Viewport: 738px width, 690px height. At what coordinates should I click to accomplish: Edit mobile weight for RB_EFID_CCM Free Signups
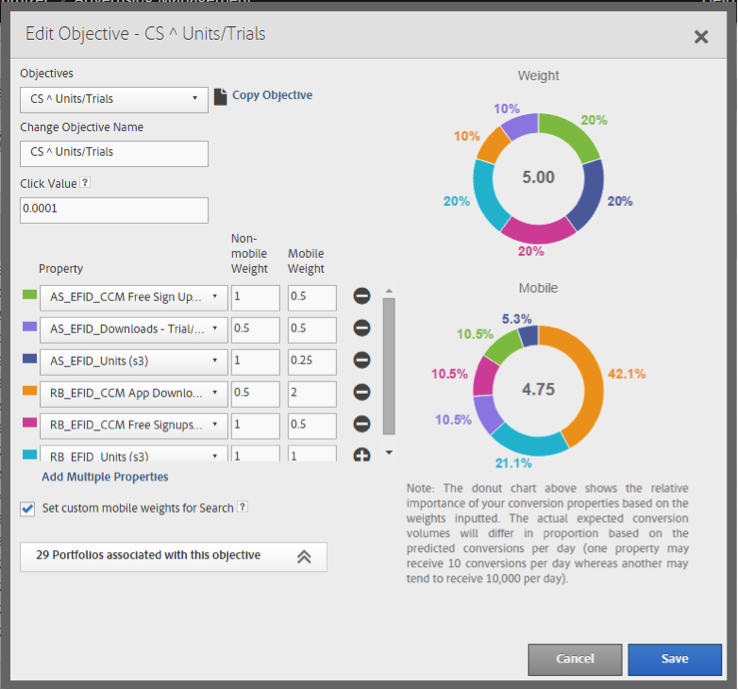(x=312, y=425)
